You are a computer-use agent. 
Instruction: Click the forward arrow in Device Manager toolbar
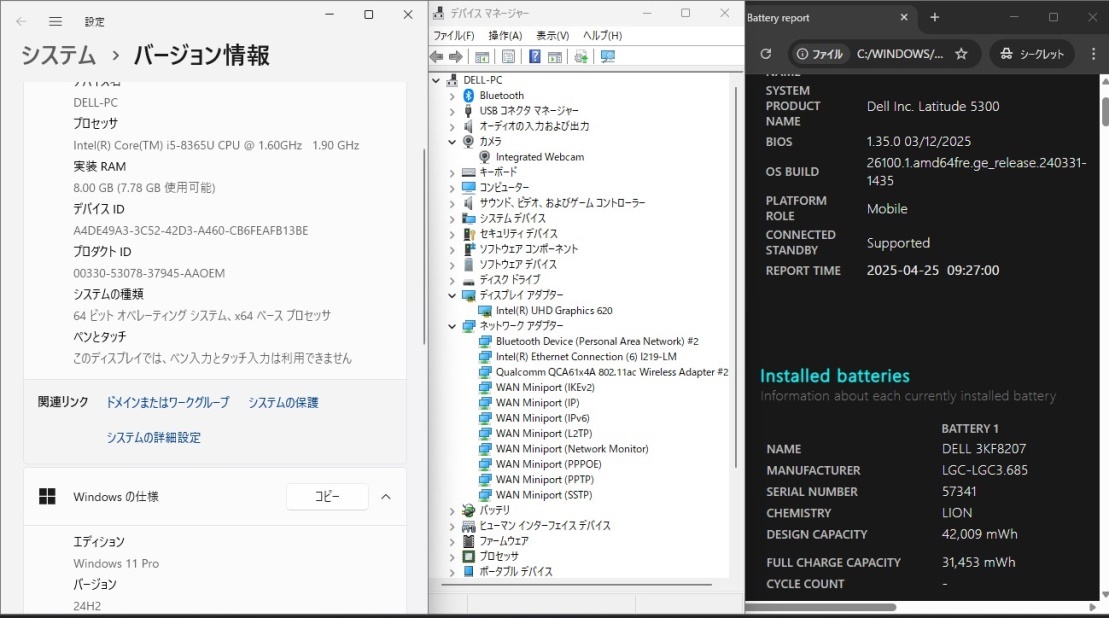tap(456, 57)
